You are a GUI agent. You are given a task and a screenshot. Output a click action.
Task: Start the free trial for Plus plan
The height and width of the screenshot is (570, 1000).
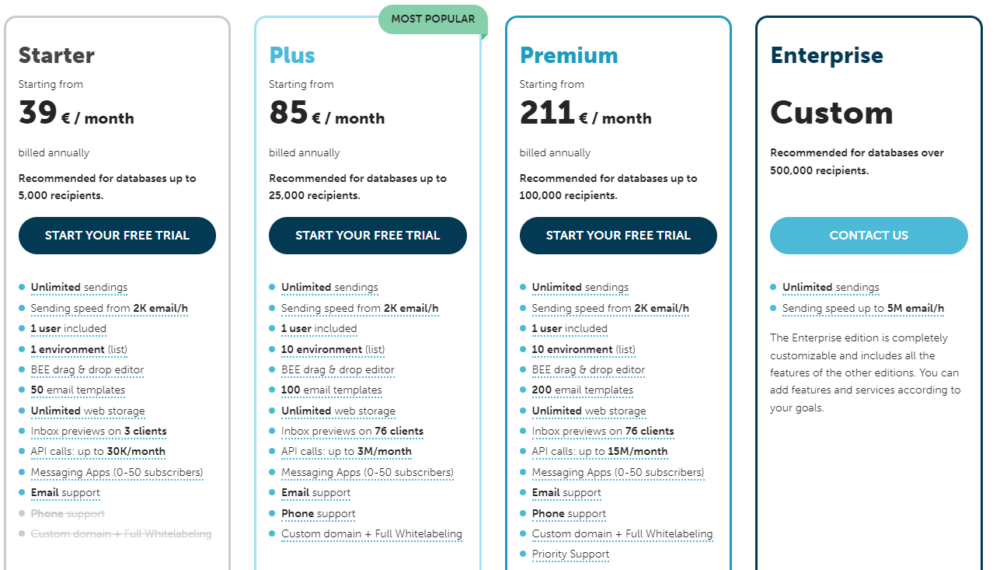(367, 236)
